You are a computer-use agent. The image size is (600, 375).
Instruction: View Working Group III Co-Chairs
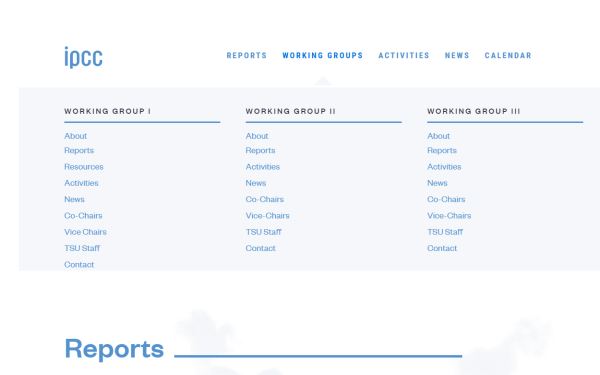click(446, 199)
